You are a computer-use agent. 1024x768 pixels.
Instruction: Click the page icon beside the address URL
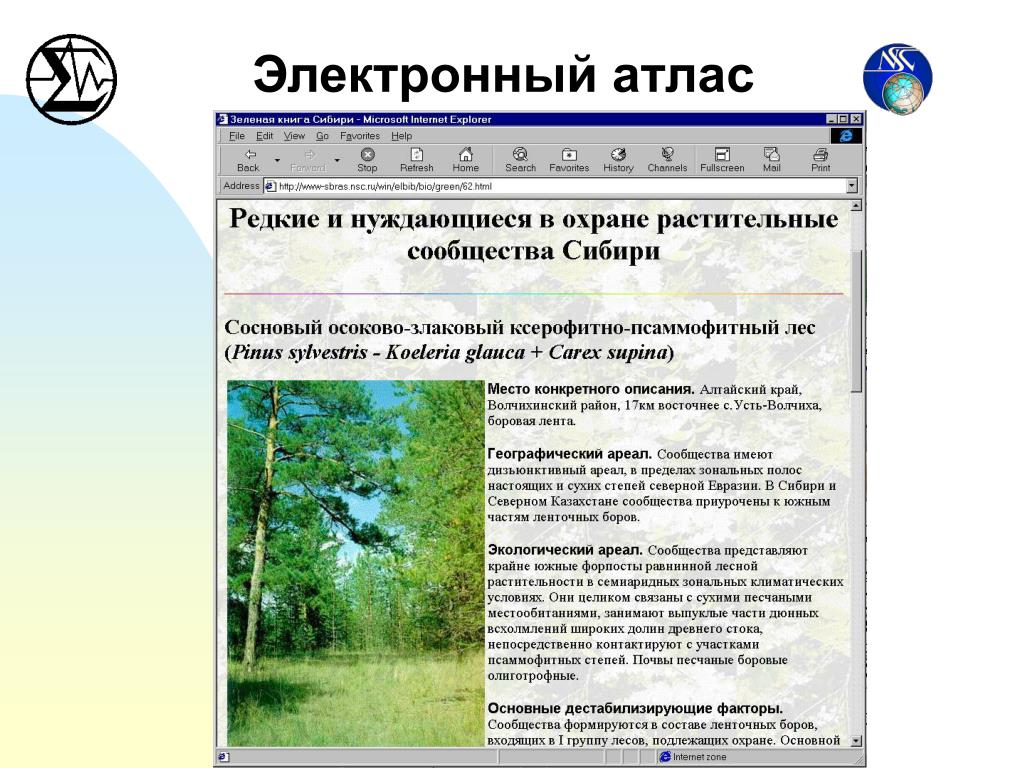point(270,186)
